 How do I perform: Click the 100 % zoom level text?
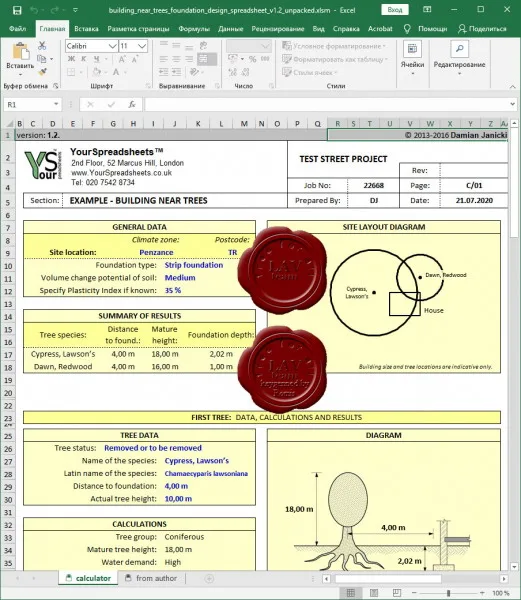pyautogui.click(x=501, y=593)
